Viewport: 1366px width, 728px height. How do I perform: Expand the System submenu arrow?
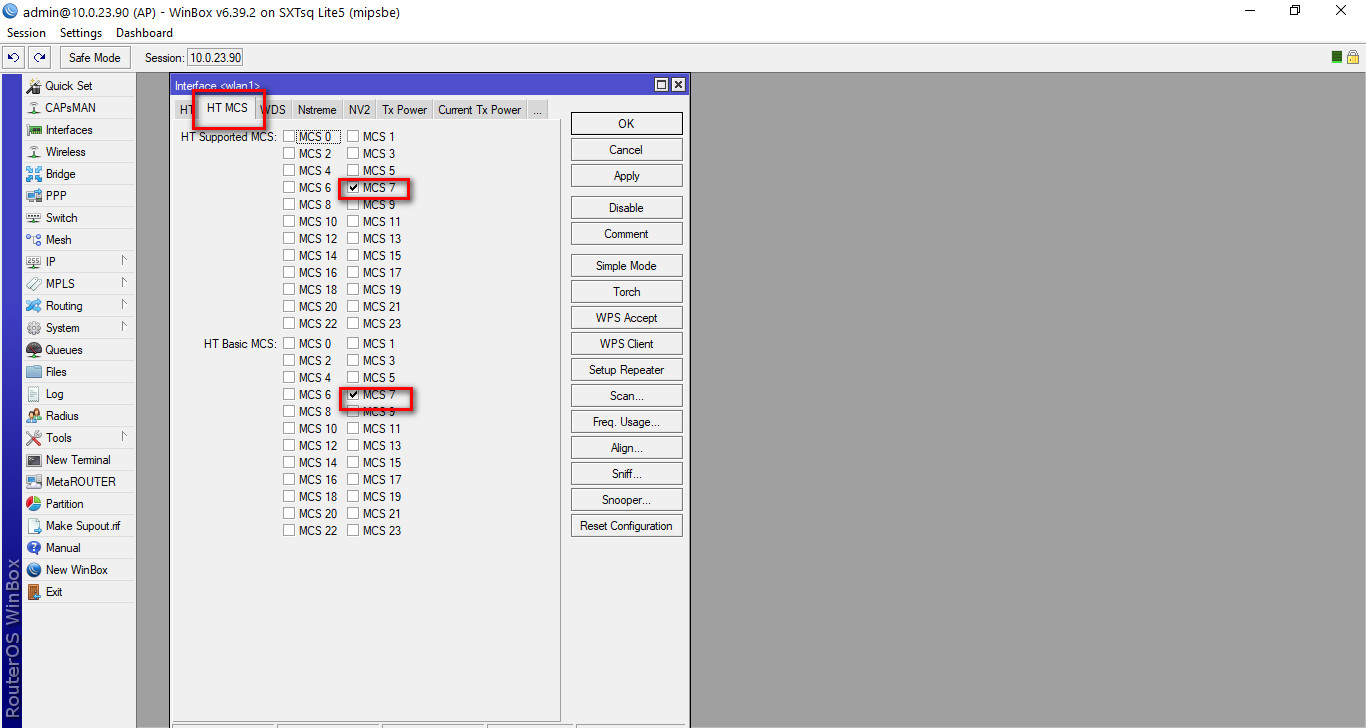click(x=124, y=327)
